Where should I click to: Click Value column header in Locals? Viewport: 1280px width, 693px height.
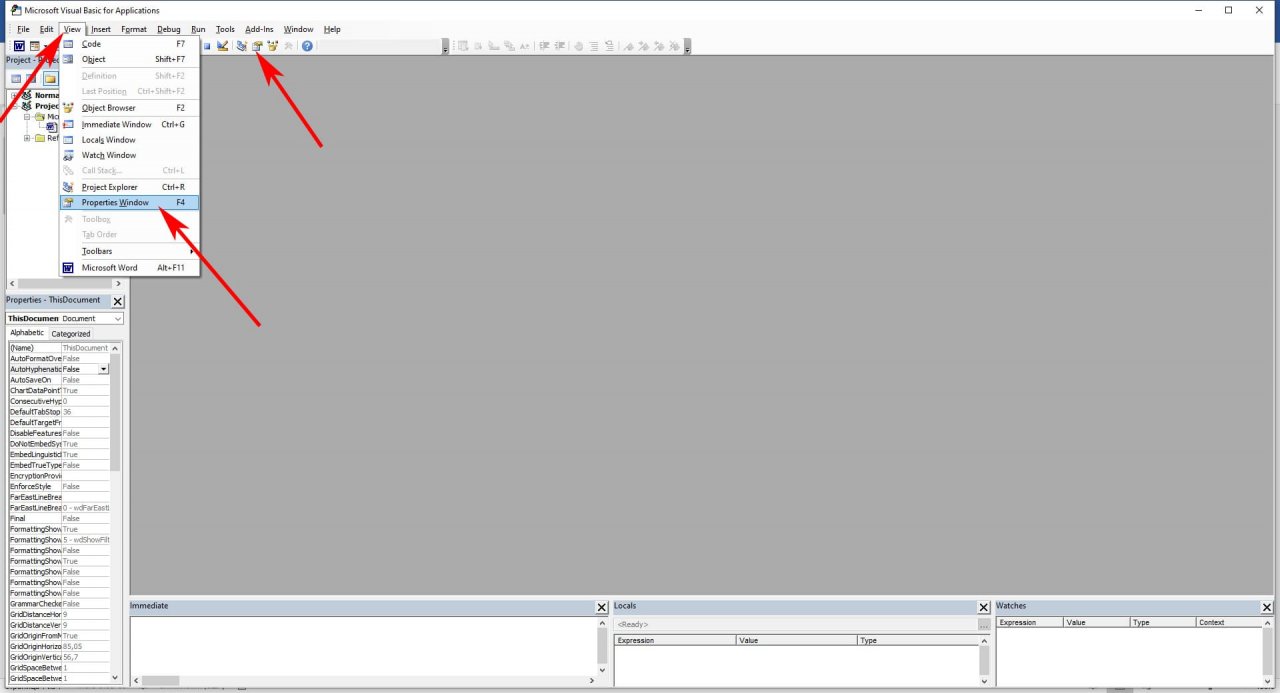[797, 640]
